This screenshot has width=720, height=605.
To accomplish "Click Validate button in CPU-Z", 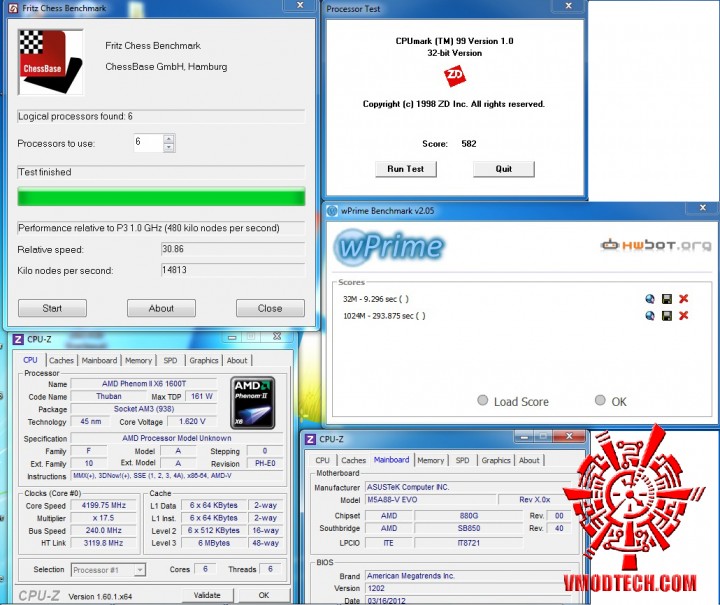I will [x=208, y=595].
